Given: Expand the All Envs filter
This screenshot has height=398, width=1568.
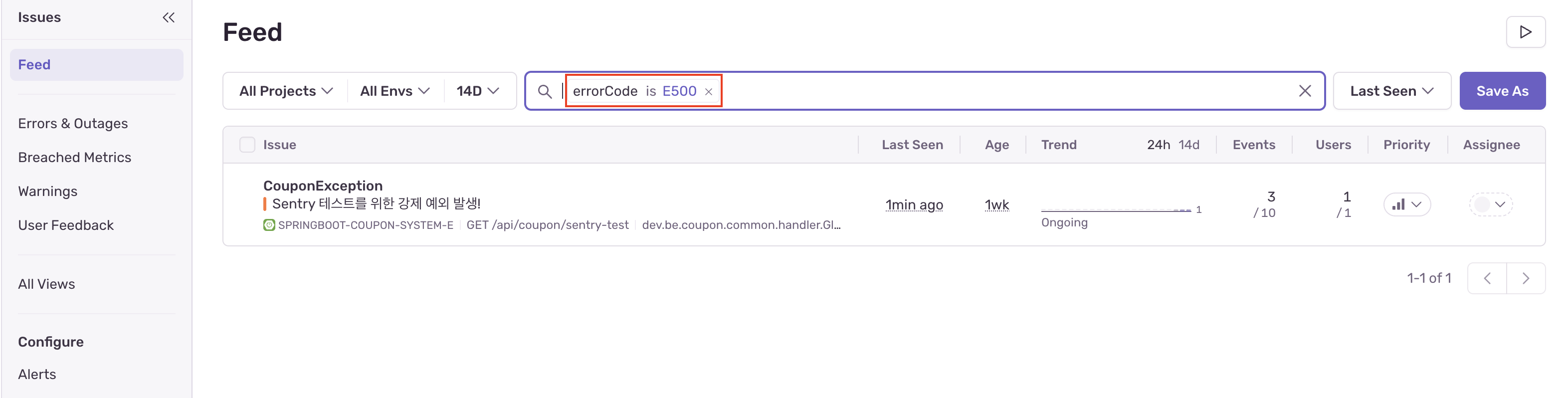Looking at the screenshot, I should tap(394, 91).
